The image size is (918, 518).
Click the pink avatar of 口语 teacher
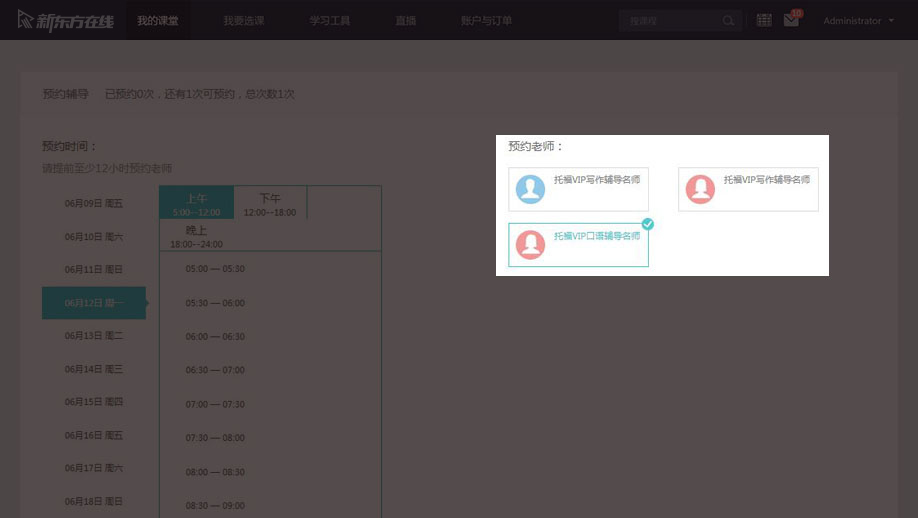pos(530,244)
